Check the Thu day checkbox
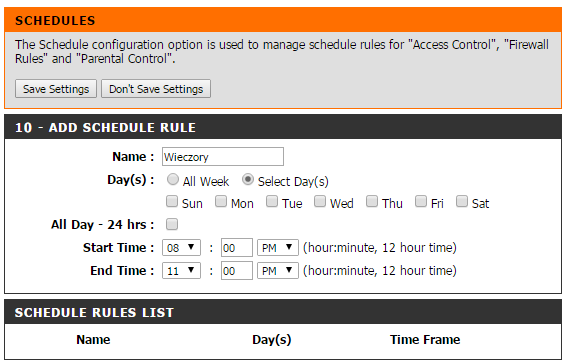The width and height of the screenshot is (567, 364). tap(372, 201)
